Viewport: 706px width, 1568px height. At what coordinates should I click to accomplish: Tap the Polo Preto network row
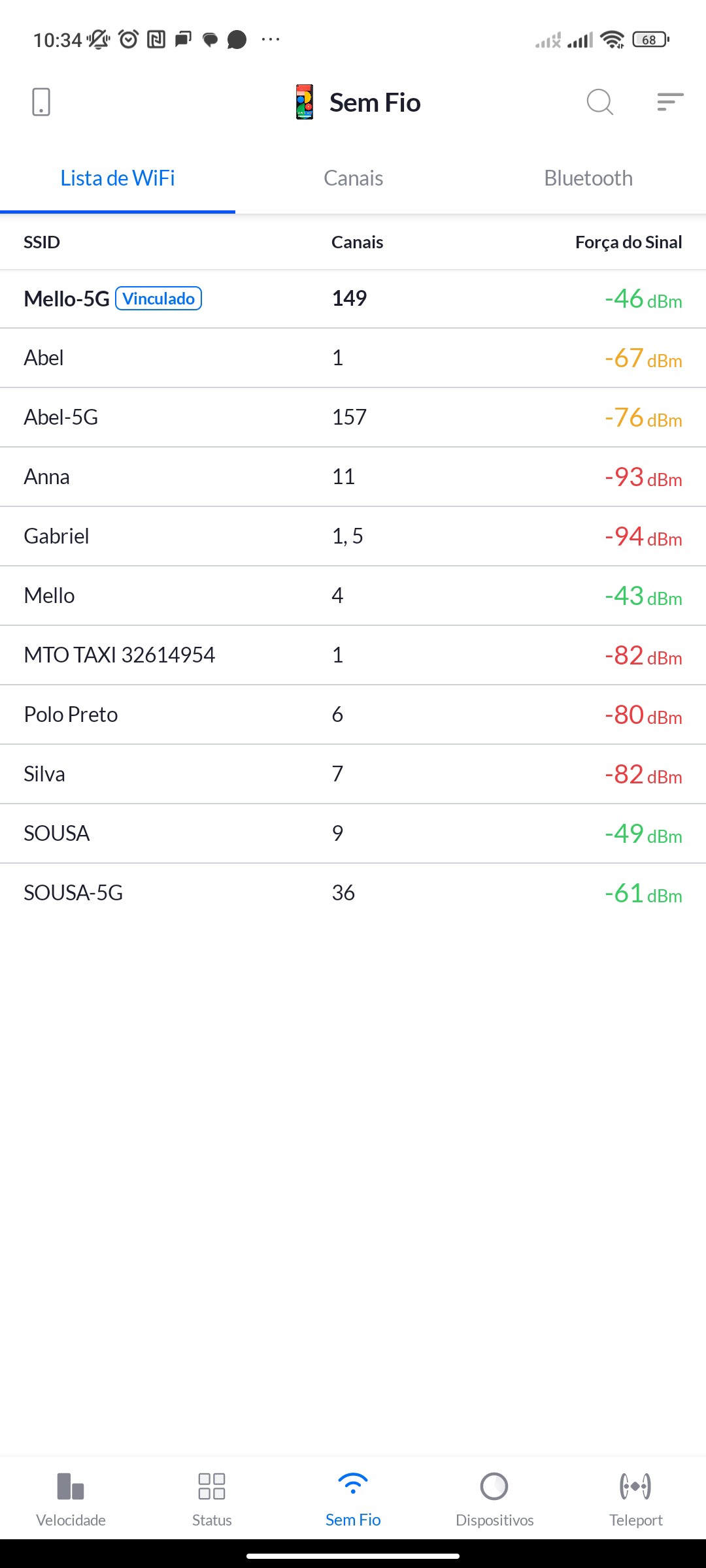tap(353, 715)
